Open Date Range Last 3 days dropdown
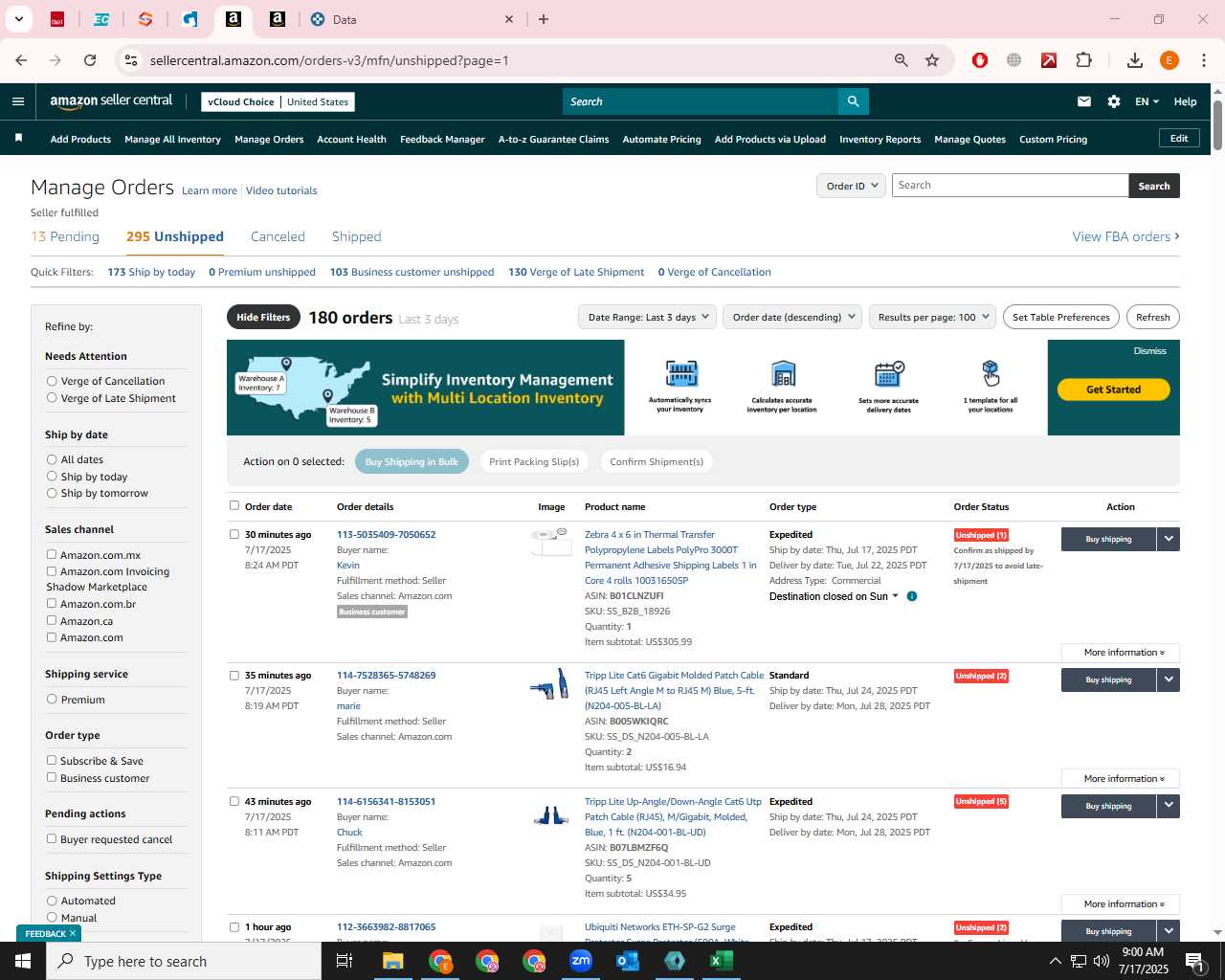The width and height of the screenshot is (1225, 980). 648,317
